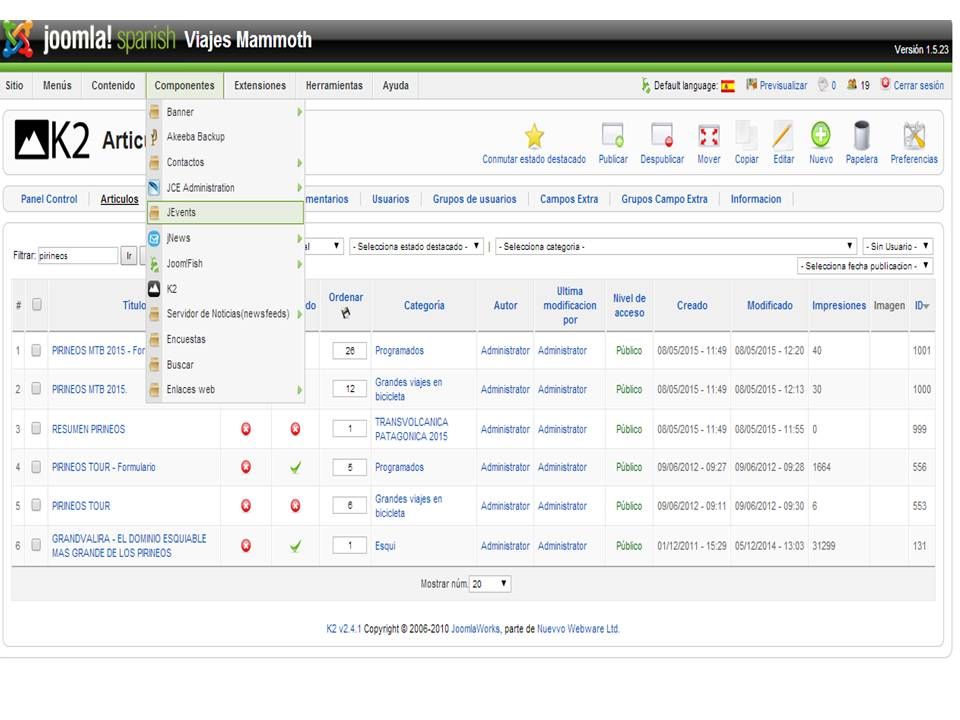Check the GRANDVALIRA row checkbox

coord(36,544)
